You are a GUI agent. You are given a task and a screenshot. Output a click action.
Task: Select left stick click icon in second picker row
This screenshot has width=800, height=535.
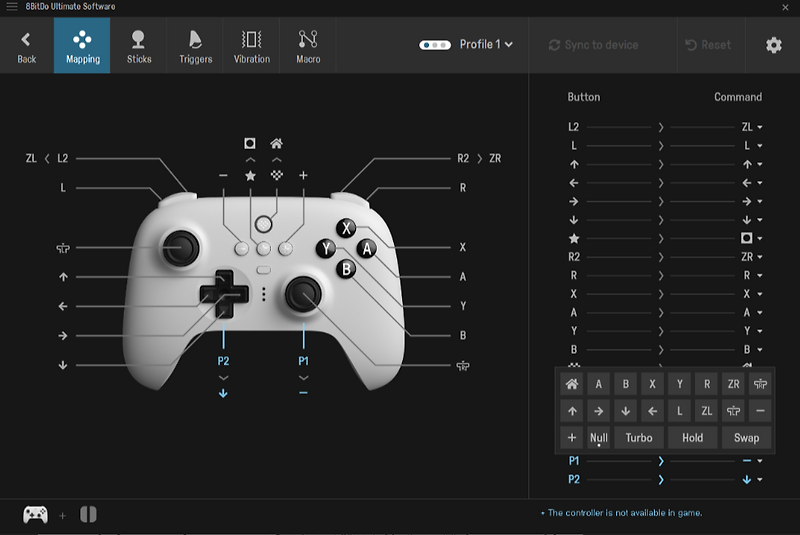point(734,411)
